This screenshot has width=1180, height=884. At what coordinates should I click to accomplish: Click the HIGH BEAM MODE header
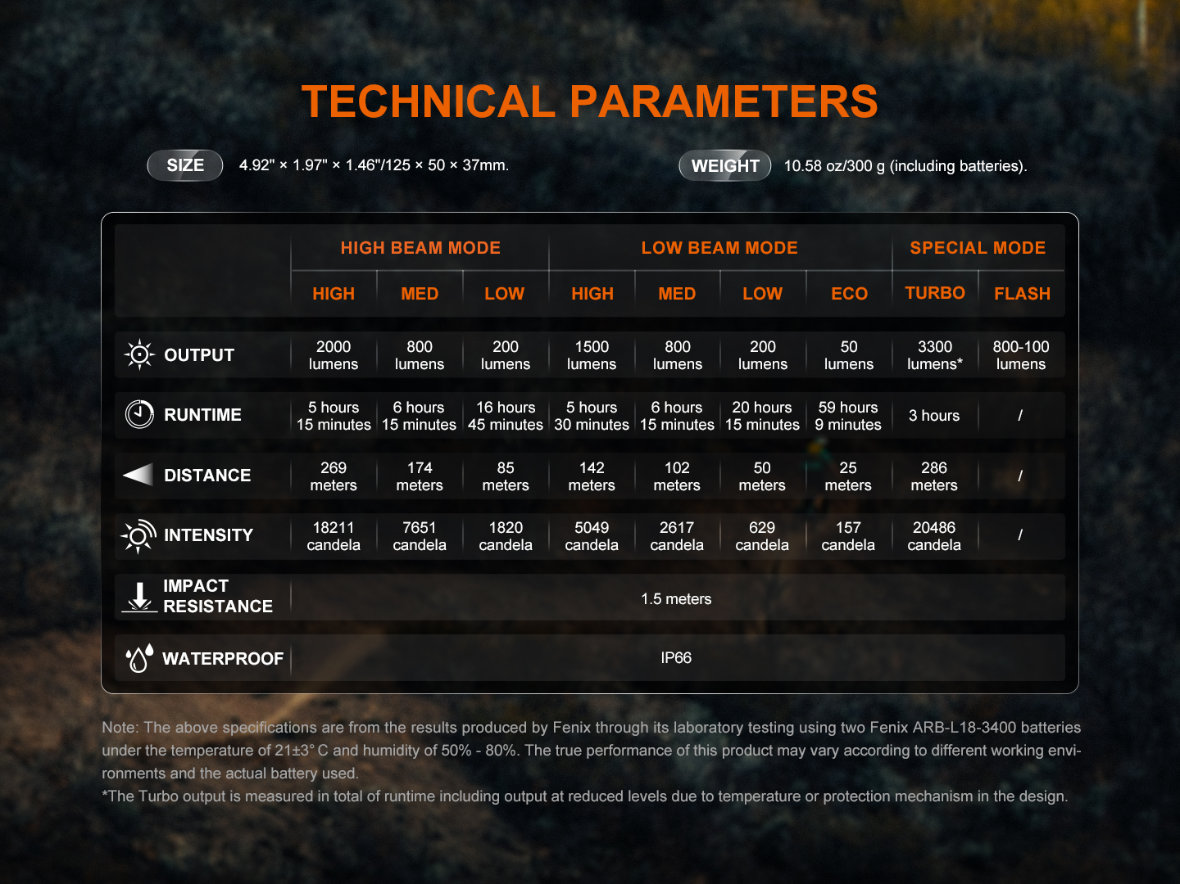point(421,248)
